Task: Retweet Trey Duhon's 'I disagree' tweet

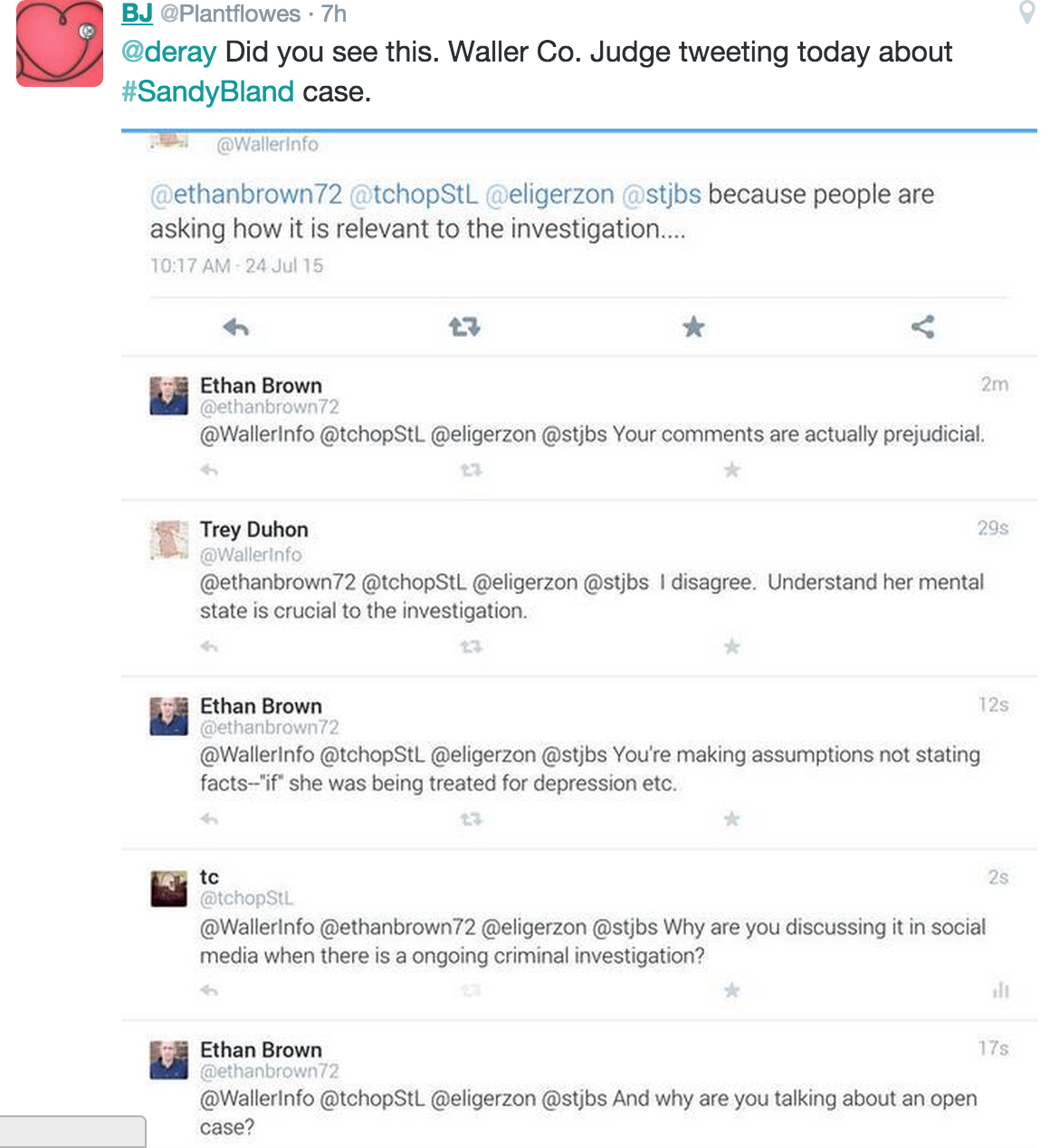Action: pyautogui.click(x=471, y=646)
